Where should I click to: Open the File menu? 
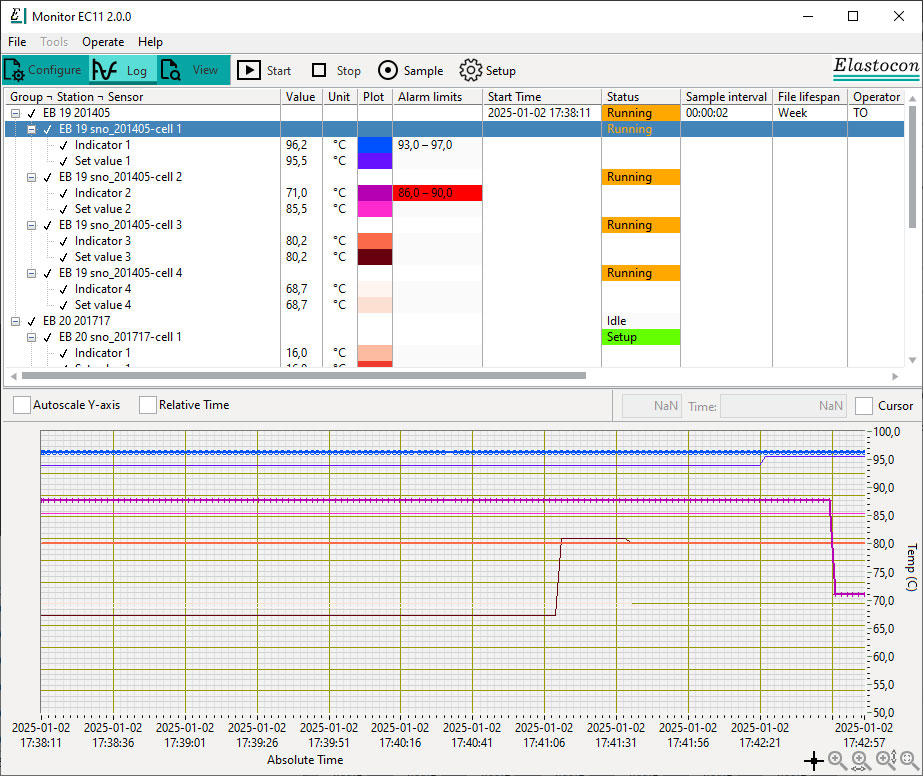[x=17, y=42]
